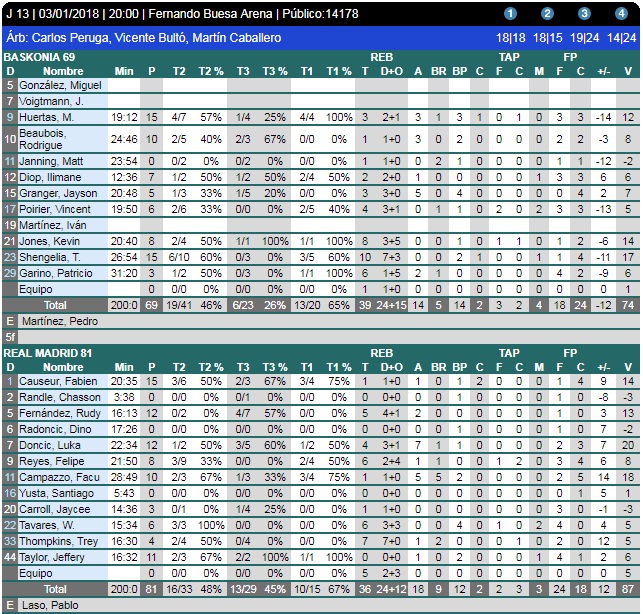Open Doncic, Luka player link
Viewport: 643px width, 614px height.
coord(45,445)
